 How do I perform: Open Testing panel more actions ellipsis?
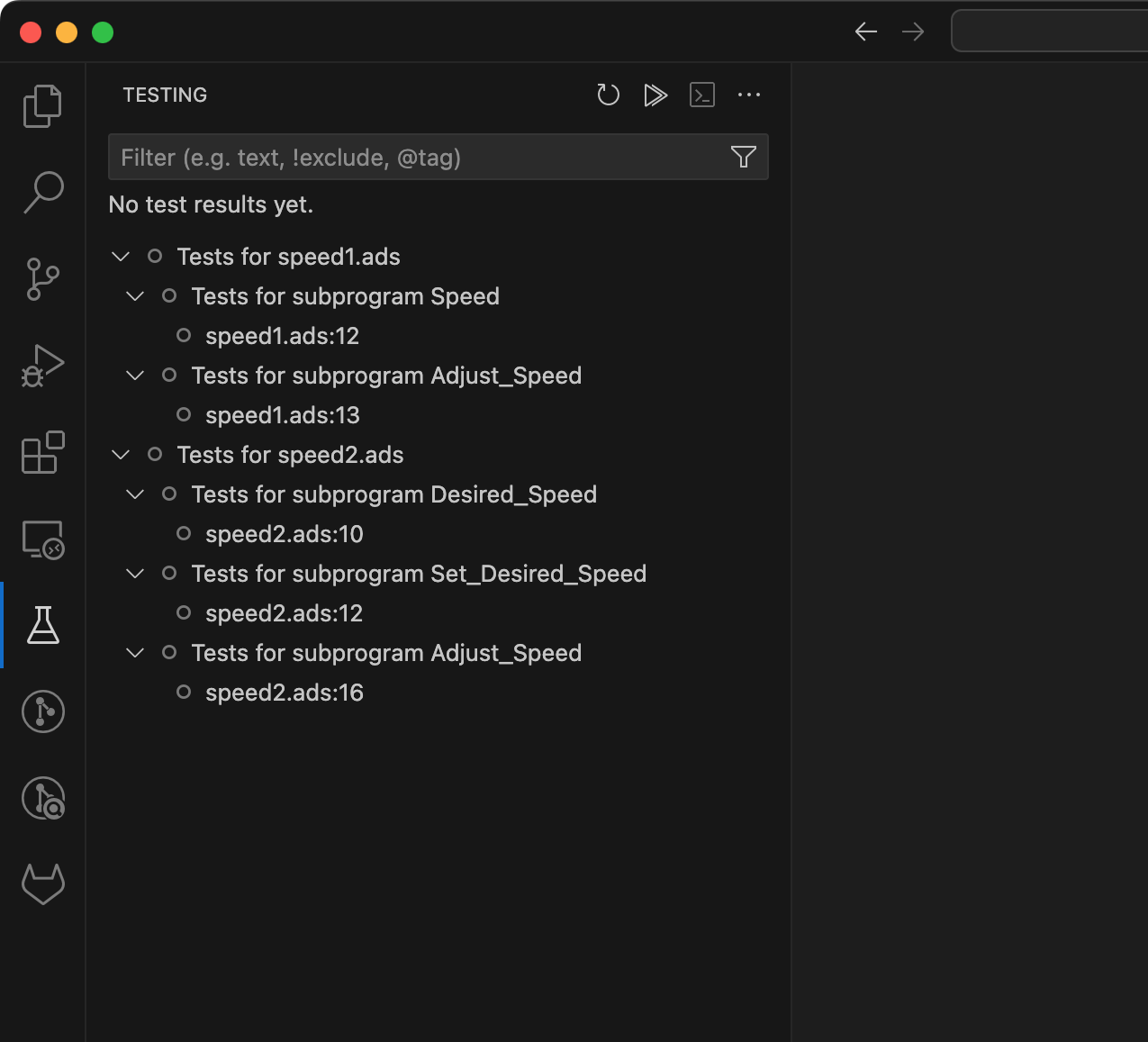point(749,95)
